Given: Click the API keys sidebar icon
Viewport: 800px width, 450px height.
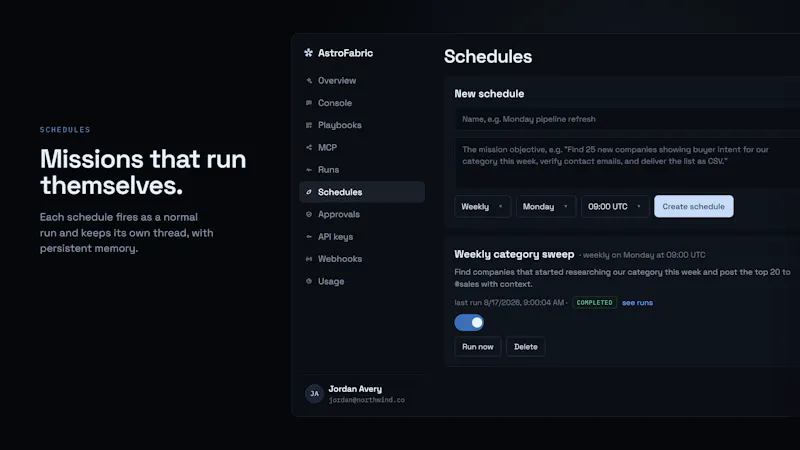Looking at the screenshot, I should [x=309, y=237].
